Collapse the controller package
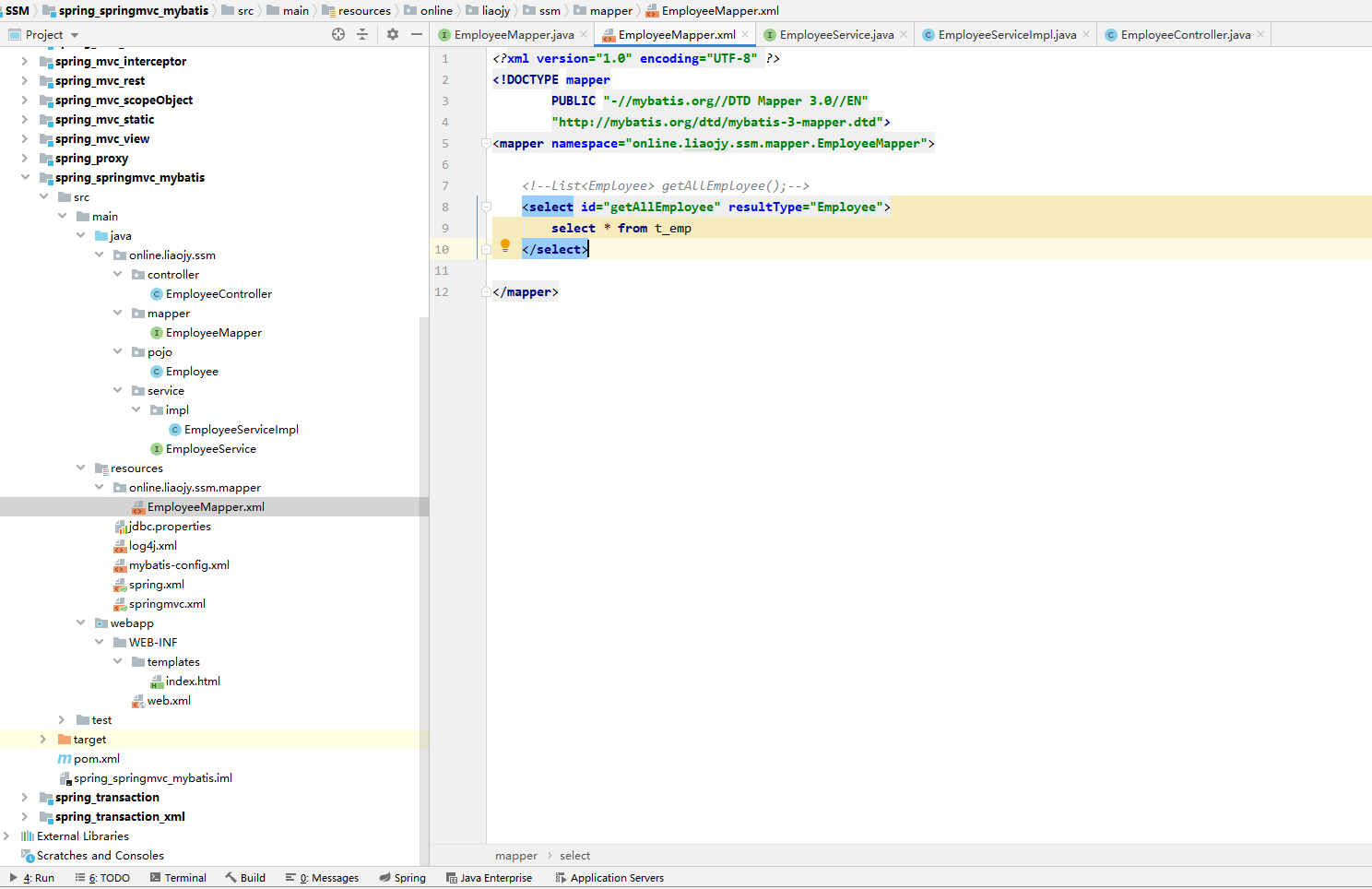The width and height of the screenshot is (1372, 889). click(117, 274)
